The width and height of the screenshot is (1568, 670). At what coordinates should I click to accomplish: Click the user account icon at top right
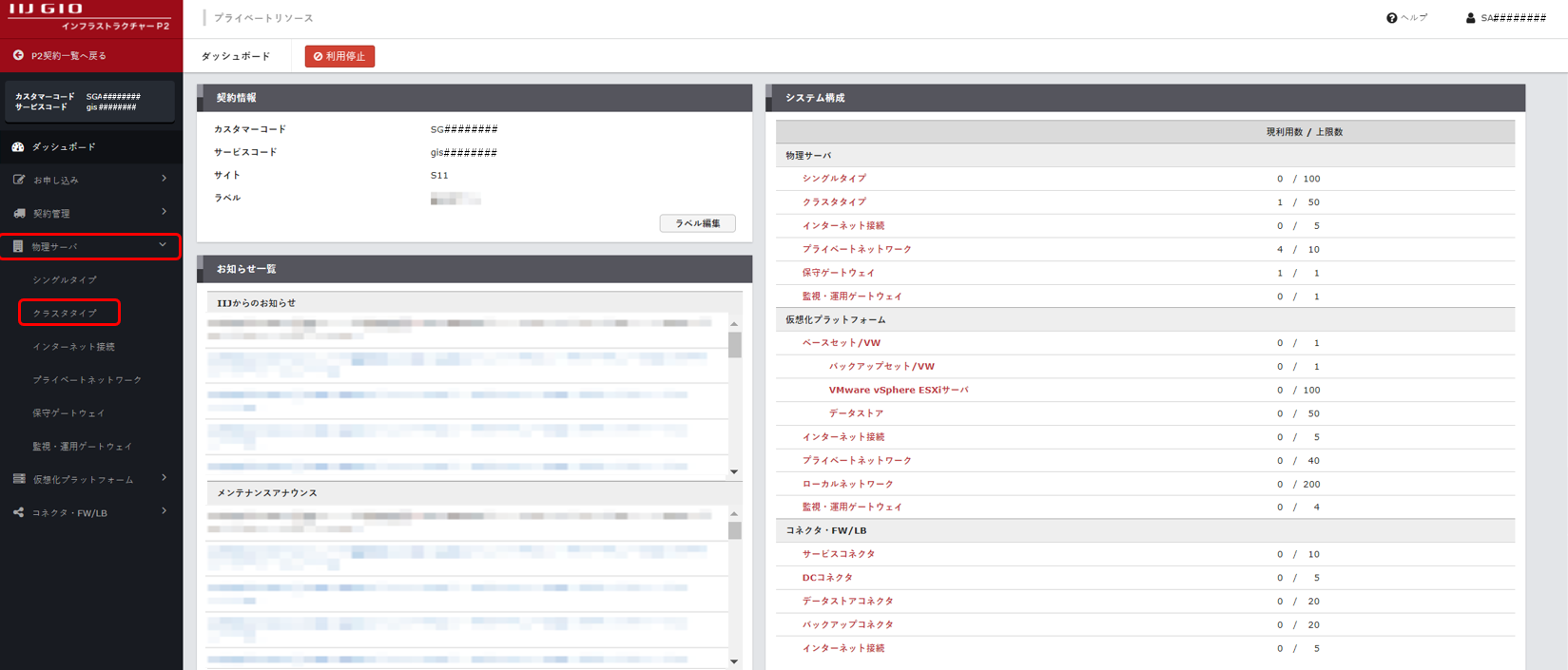(1470, 18)
